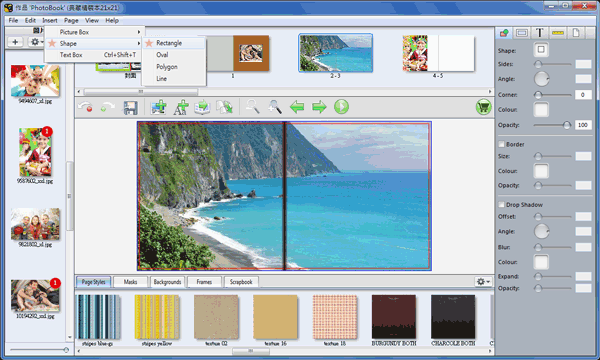Expand the Shape submenu entry

(x=95, y=44)
